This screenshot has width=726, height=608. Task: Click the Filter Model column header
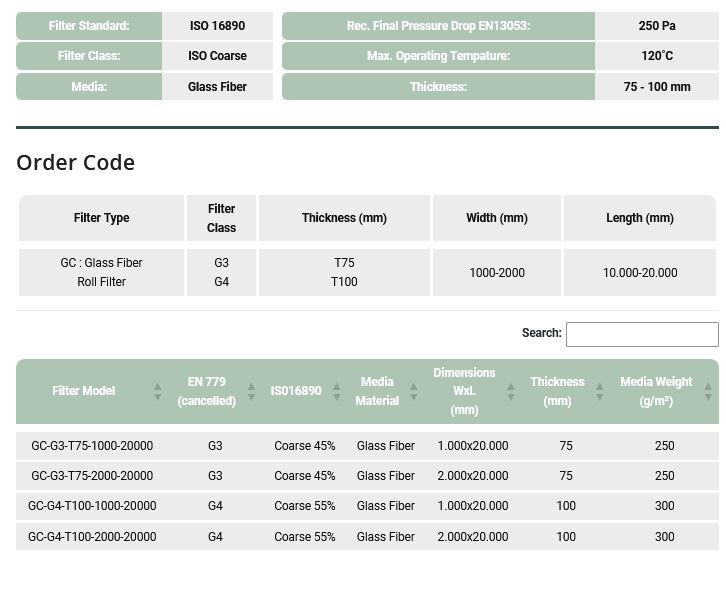tap(84, 391)
